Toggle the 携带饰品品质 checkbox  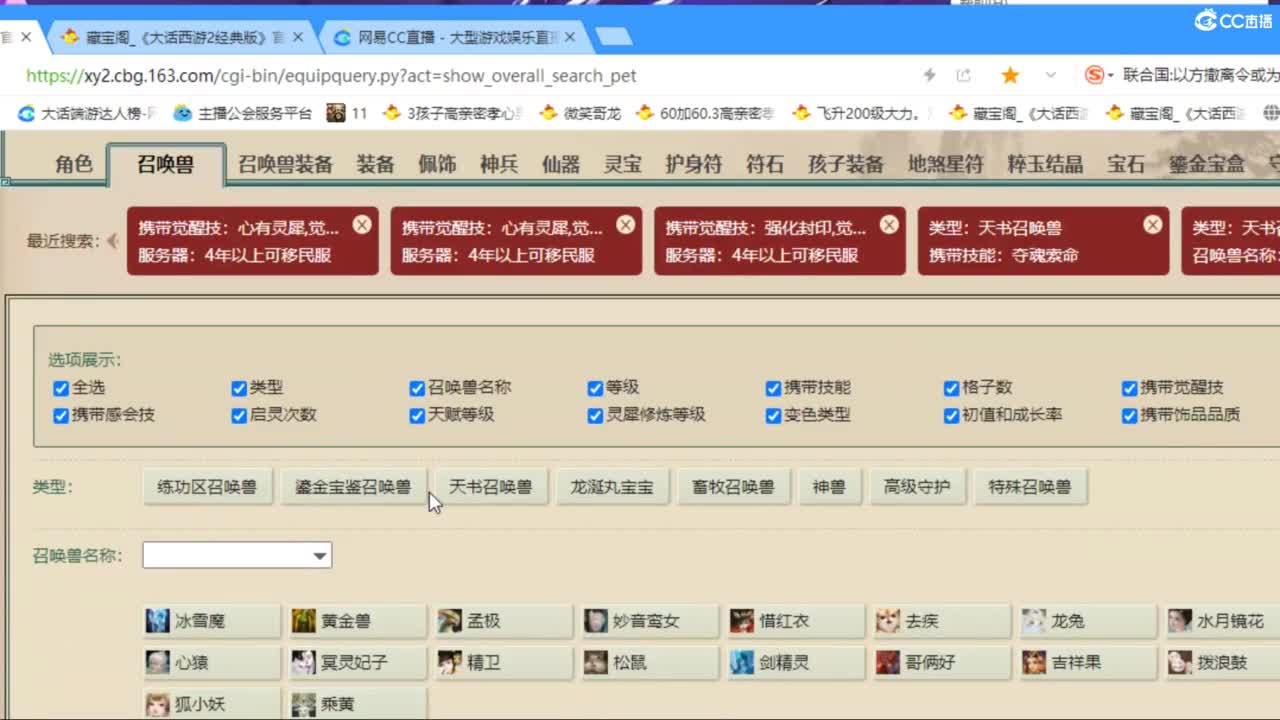[1129, 415]
